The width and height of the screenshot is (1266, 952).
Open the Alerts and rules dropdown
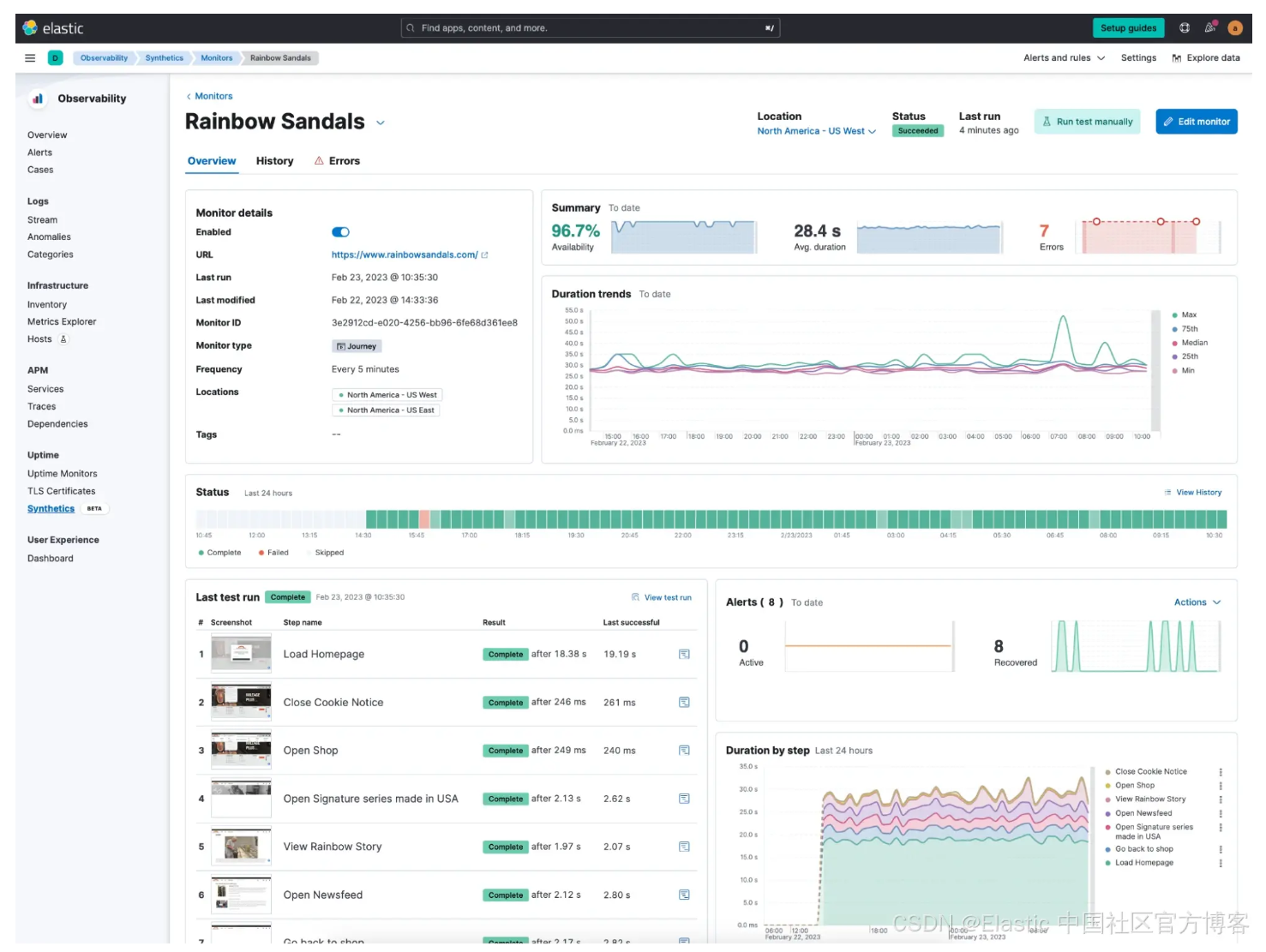[x=1064, y=58]
